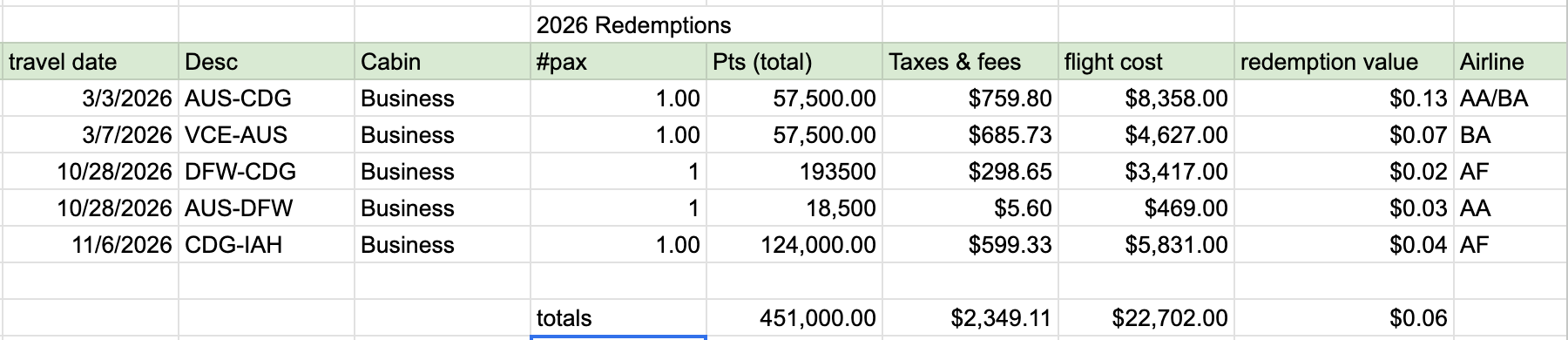The height and width of the screenshot is (340, 1568).
Task: Select the $2,349.11 total taxes cell
Action: tap(970, 318)
